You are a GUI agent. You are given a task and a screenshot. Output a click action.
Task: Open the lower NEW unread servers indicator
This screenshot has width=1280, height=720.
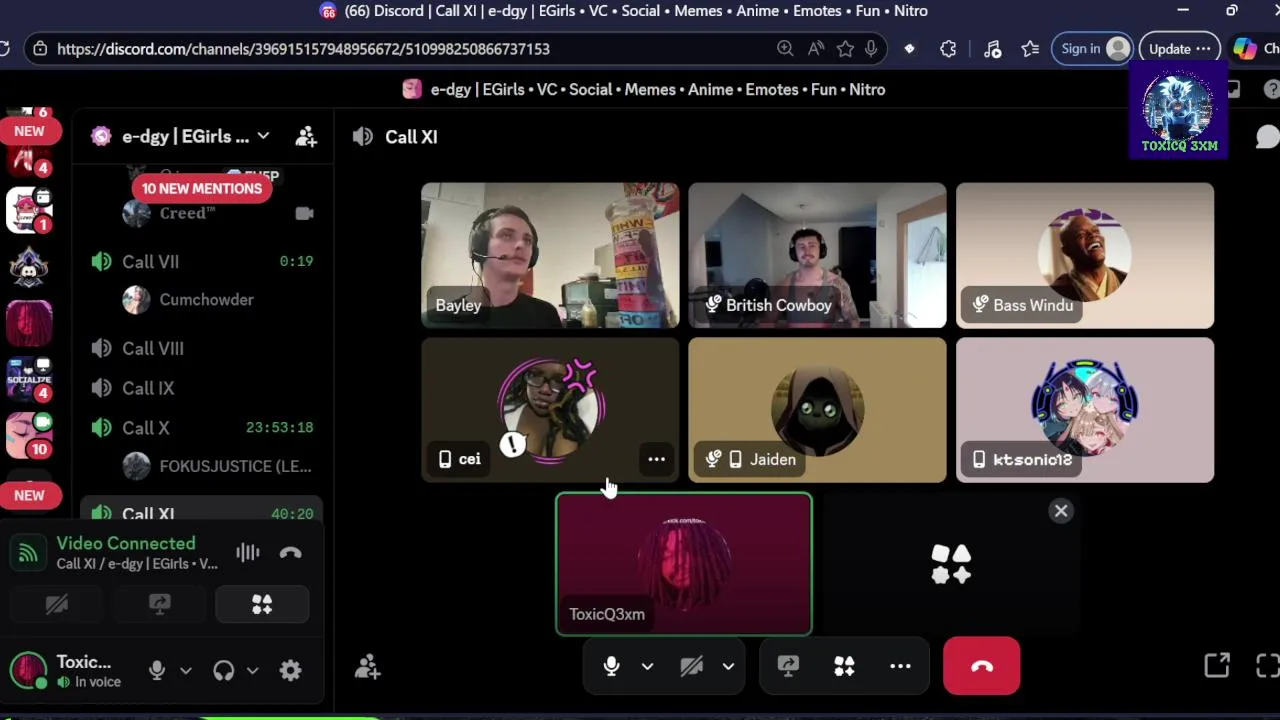pyautogui.click(x=29, y=495)
